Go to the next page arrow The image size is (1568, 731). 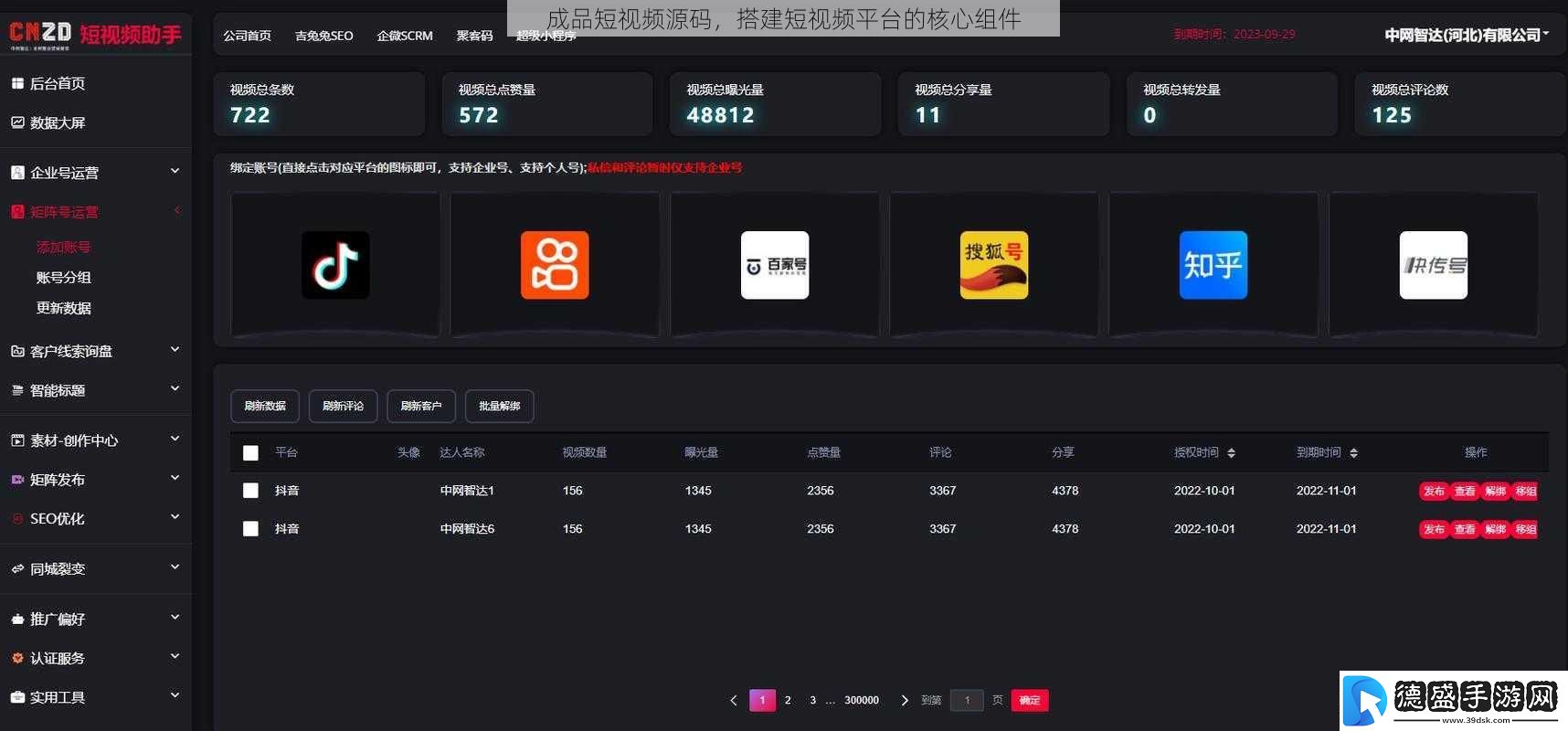[905, 701]
